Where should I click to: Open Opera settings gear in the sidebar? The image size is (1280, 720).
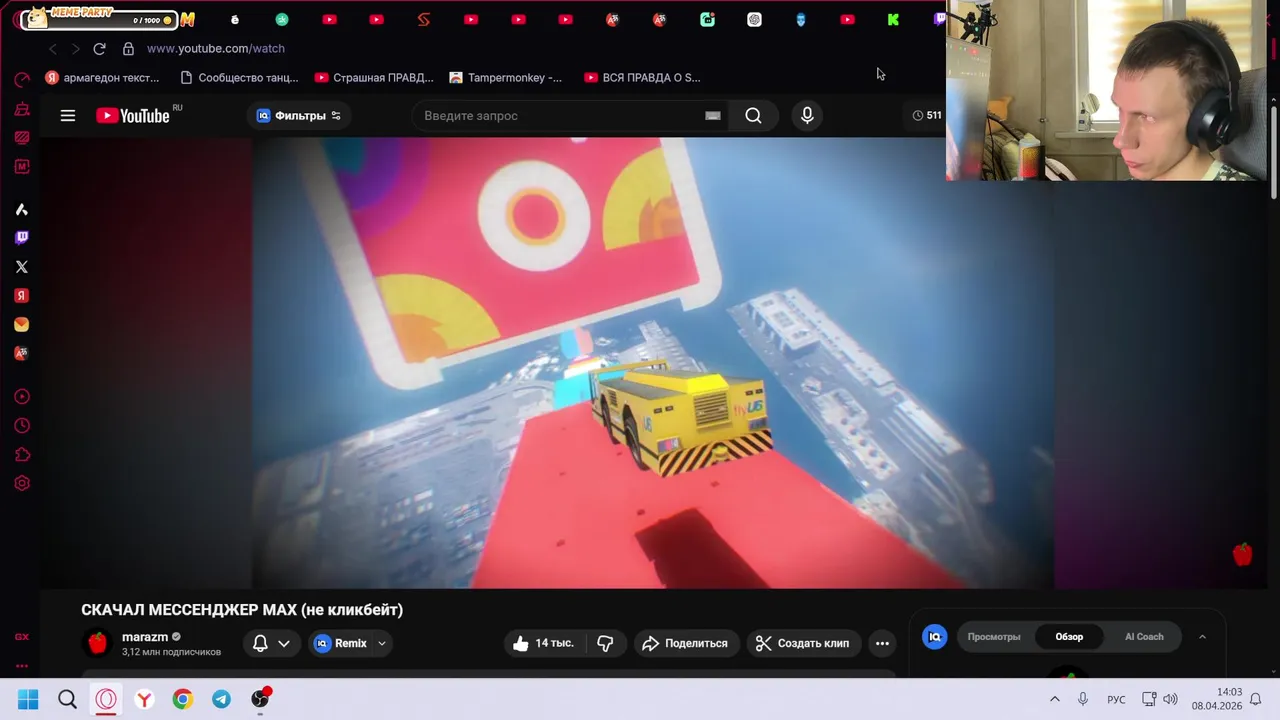tap(22, 484)
